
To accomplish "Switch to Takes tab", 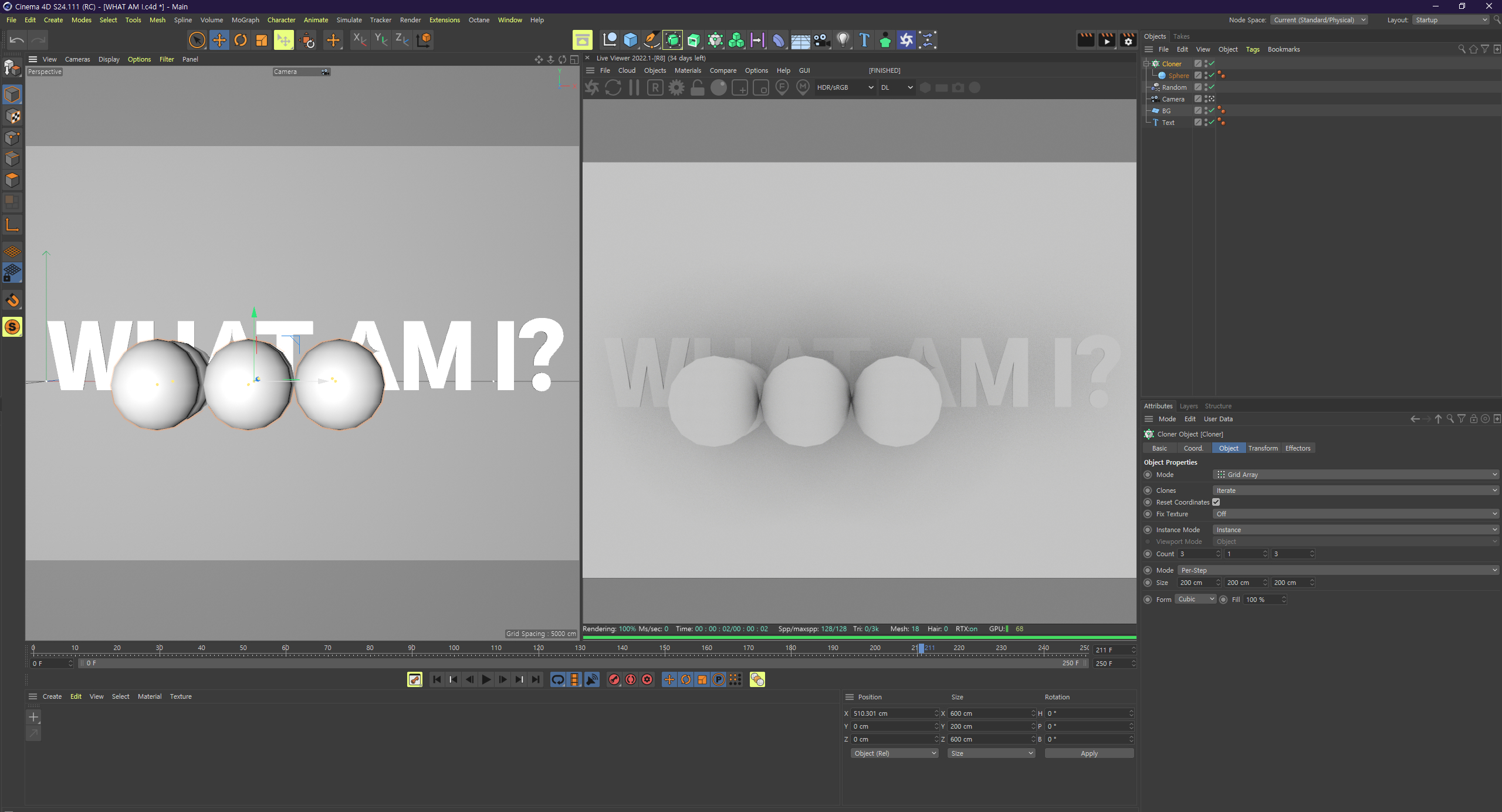I will point(1181,36).
